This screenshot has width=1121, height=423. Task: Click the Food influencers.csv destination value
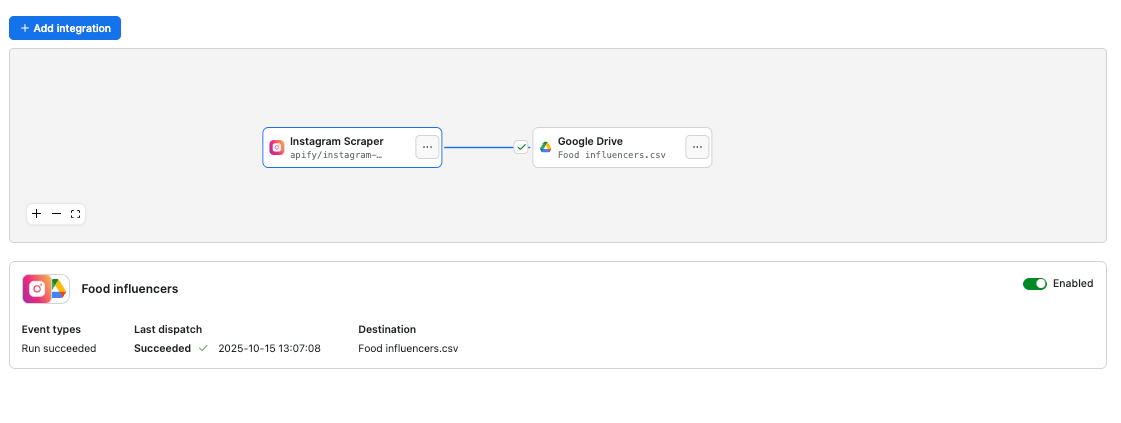[408, 348]
